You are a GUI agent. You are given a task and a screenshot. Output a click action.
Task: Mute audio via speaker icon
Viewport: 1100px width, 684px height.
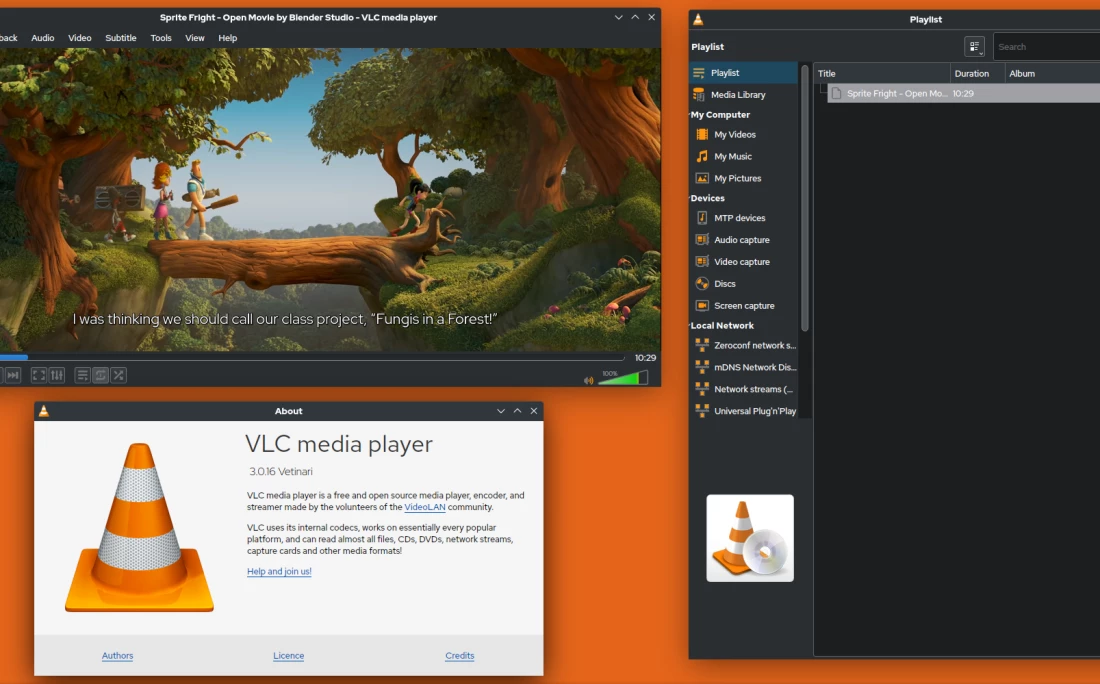click(588, 380)
